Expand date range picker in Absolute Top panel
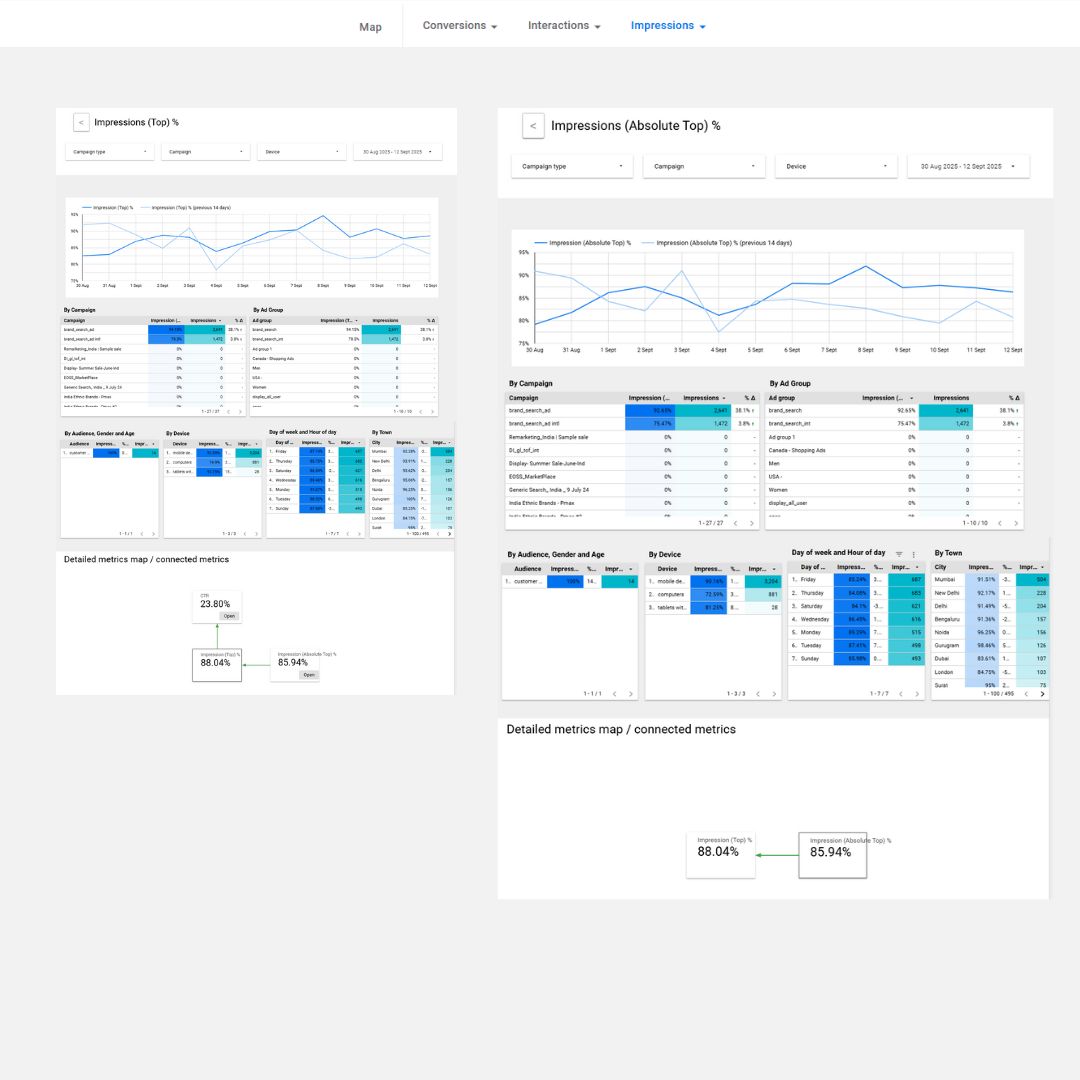 point(967,167)
